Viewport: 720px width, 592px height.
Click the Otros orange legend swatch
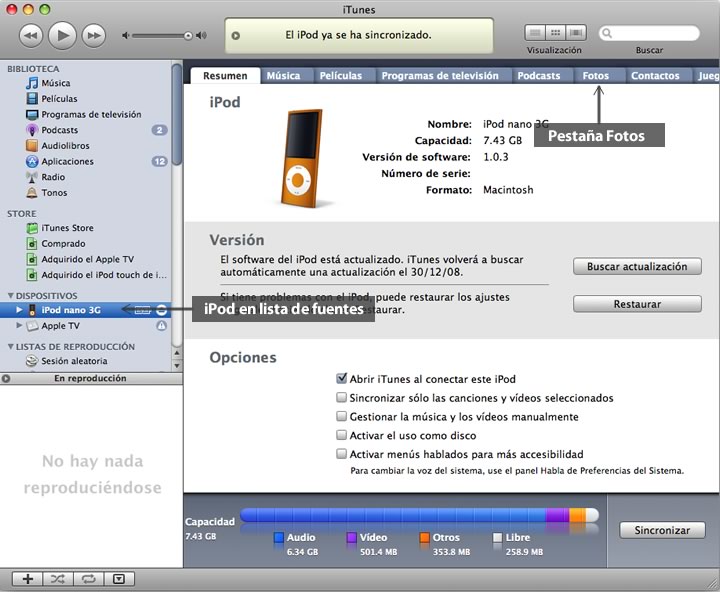424,537
